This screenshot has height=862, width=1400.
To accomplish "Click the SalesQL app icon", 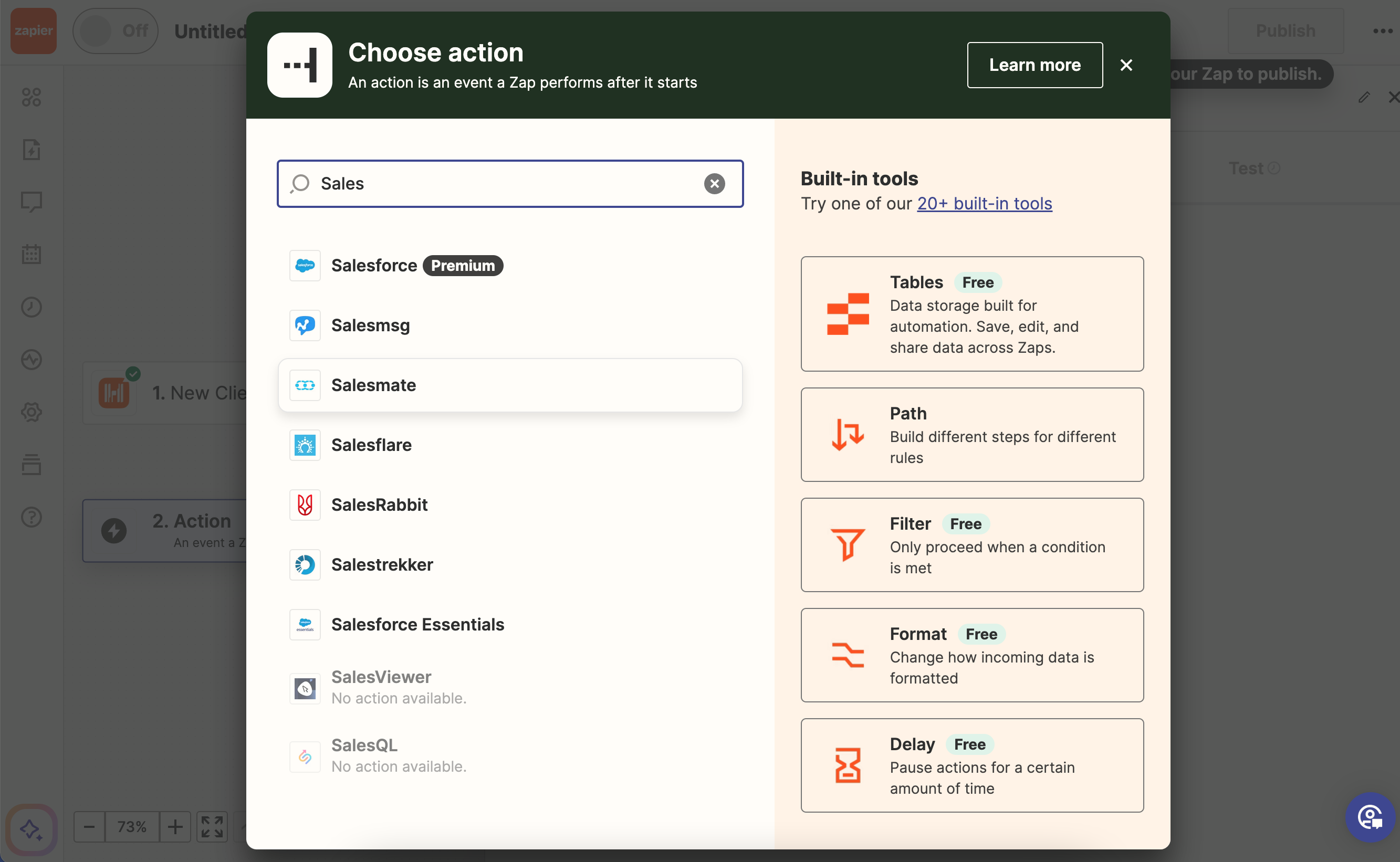I will point(305,757).
